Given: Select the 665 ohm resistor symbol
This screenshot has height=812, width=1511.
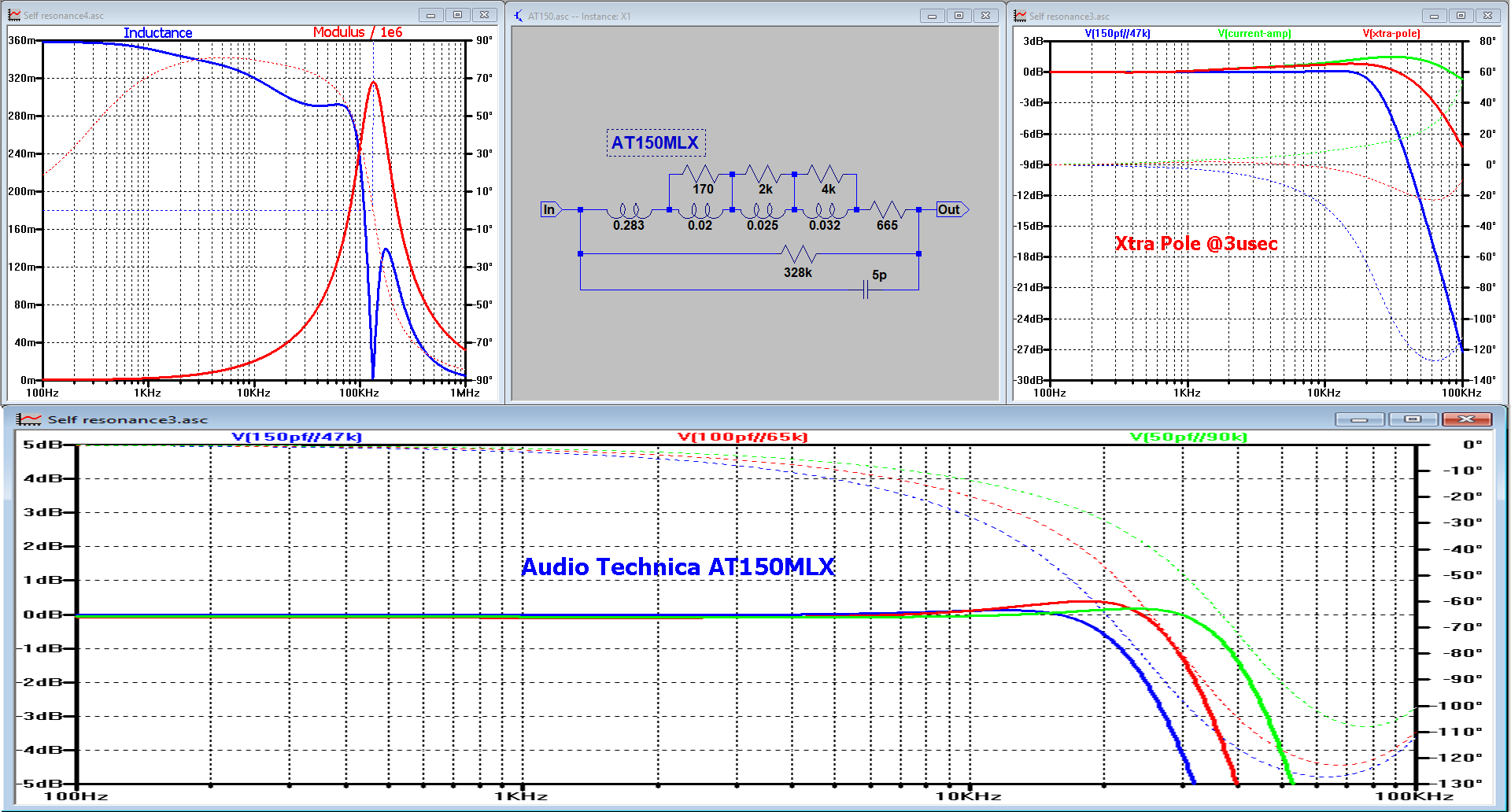Looking at the screenshot, I should (x=888, y=209).
